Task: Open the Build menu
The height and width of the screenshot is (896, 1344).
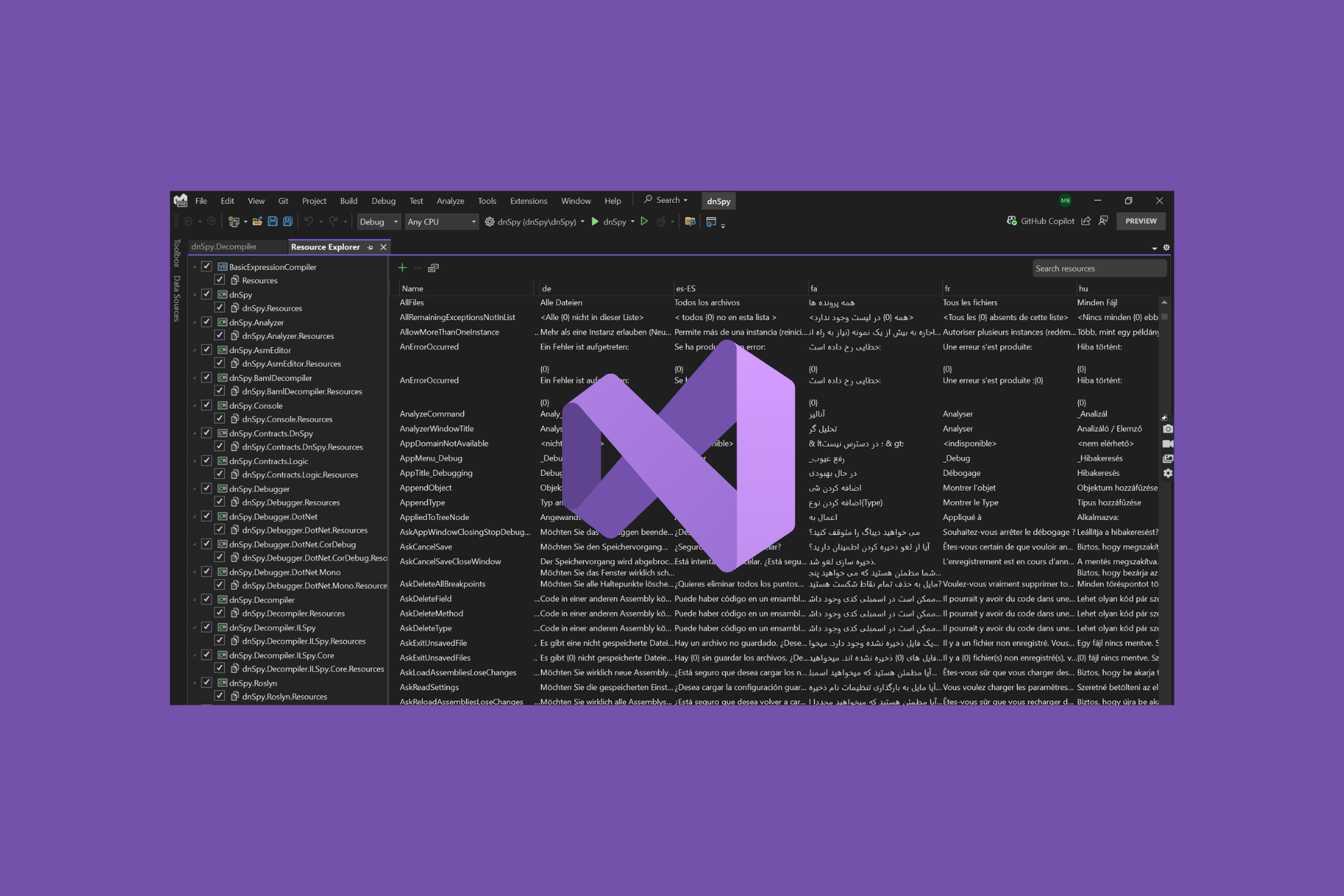Action: click(349, 201)
